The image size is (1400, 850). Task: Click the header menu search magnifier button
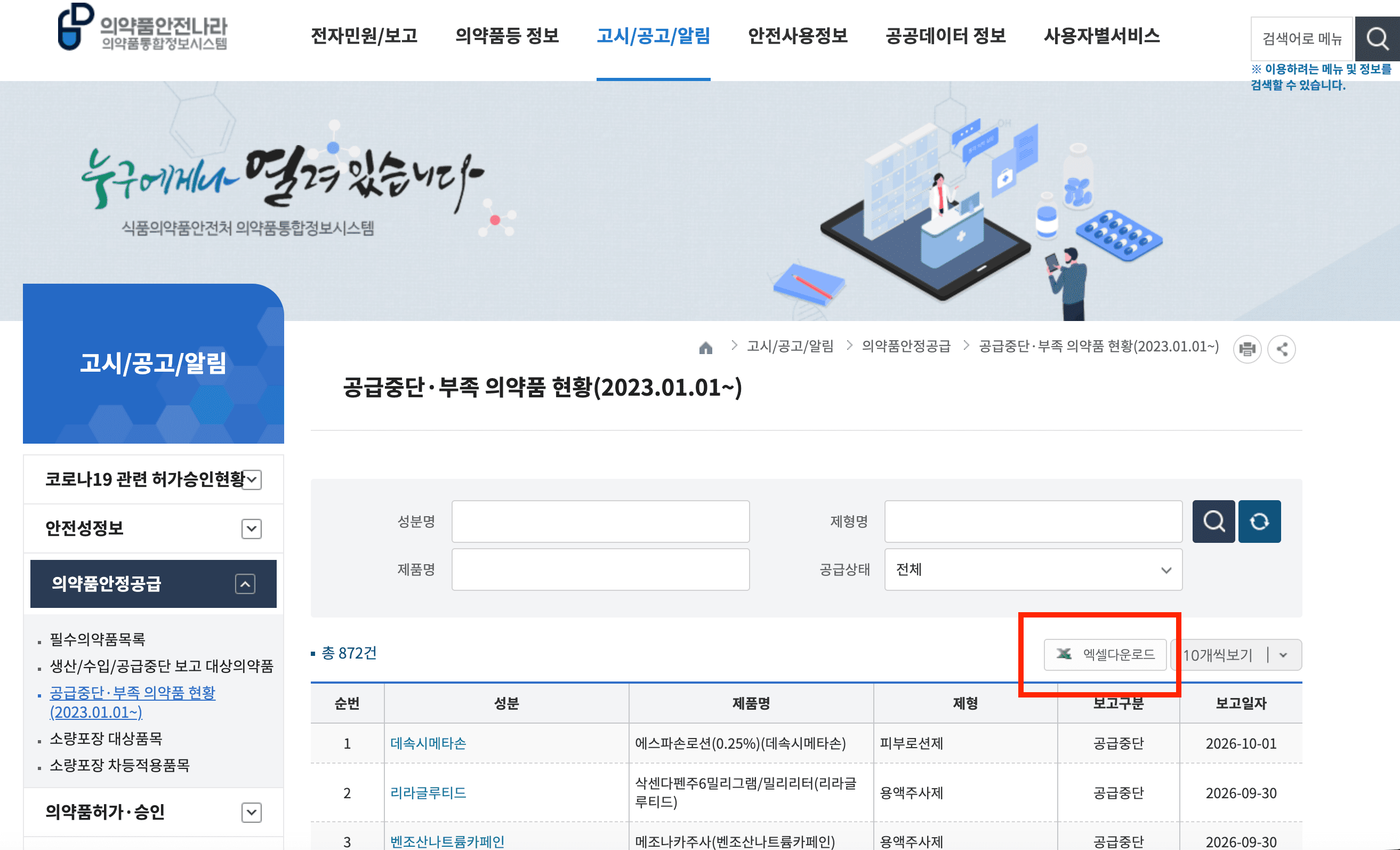(x=1377, y=38)
